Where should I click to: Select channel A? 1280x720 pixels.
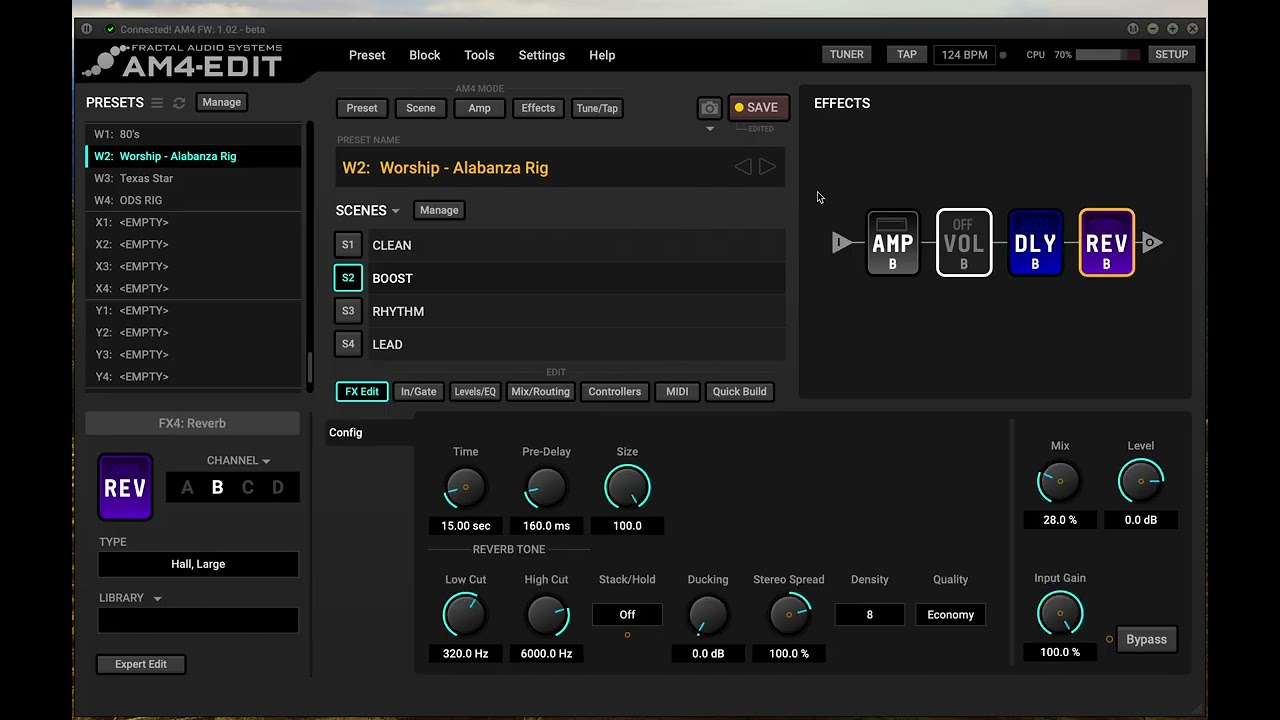click(x=187, y=488)
